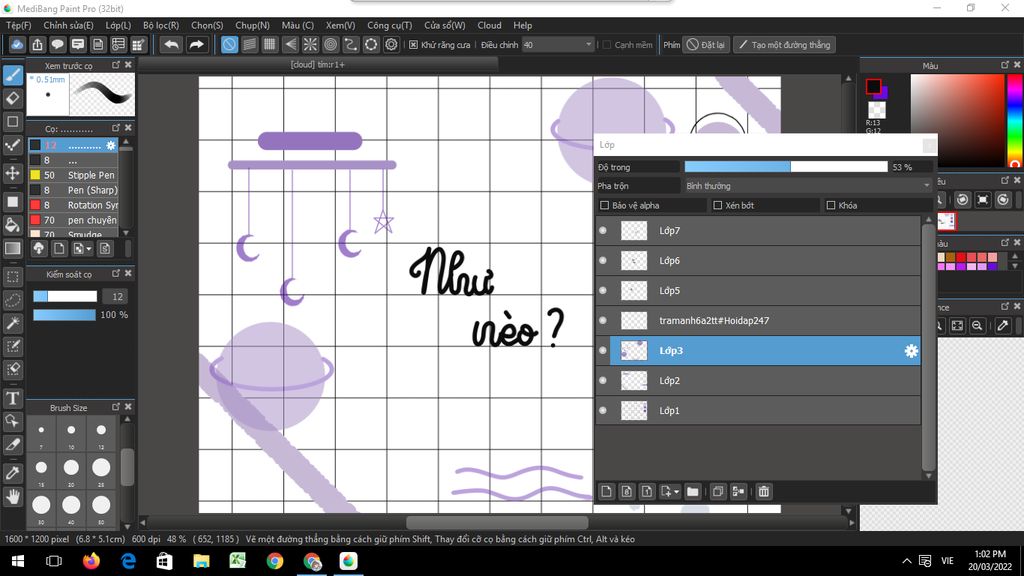
Task: Select the Bucket fill tool
Action: coord(12,225)
